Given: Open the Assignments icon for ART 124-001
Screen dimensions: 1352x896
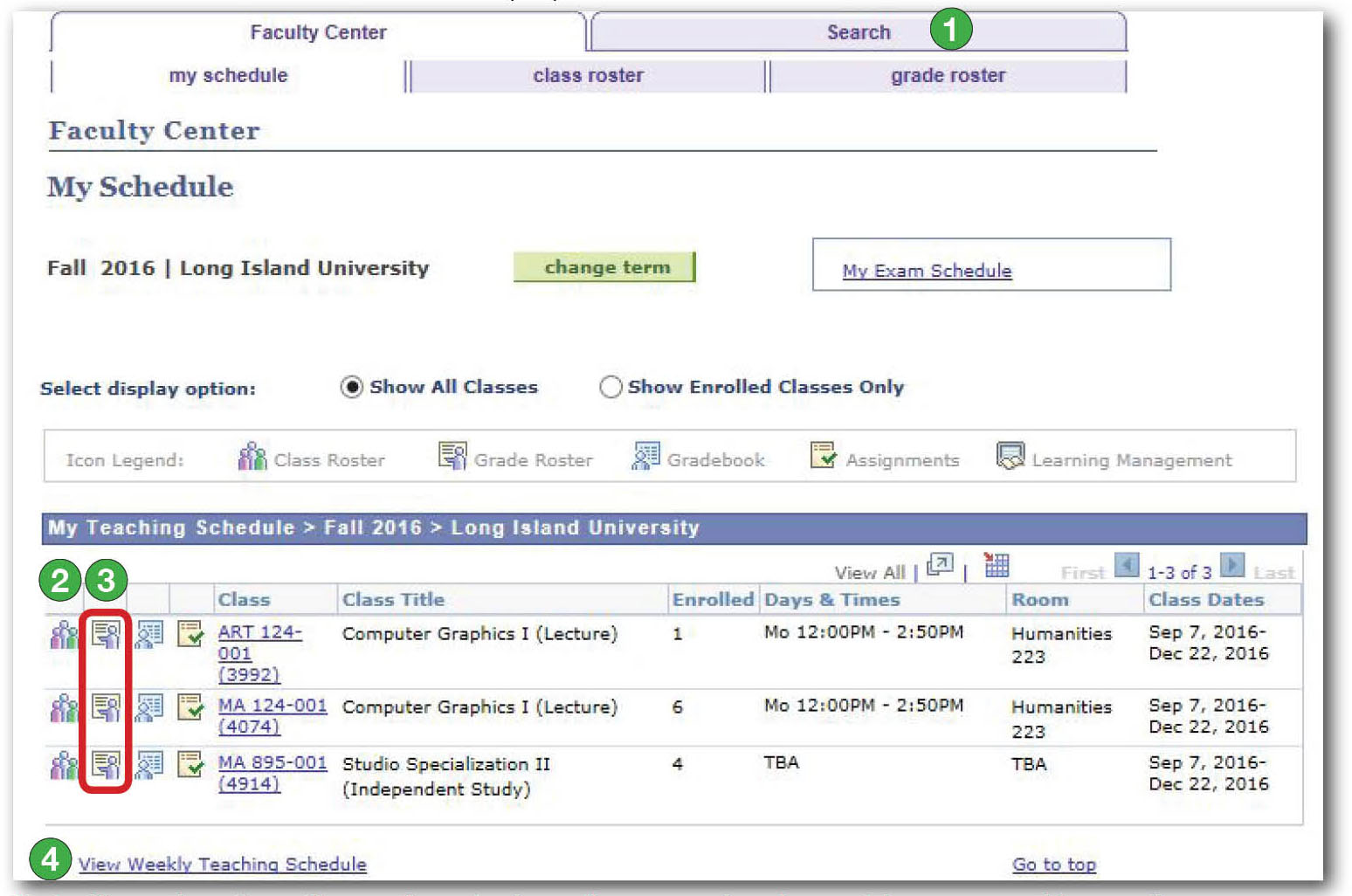Looking at the screenshot, I should (190, 634).
